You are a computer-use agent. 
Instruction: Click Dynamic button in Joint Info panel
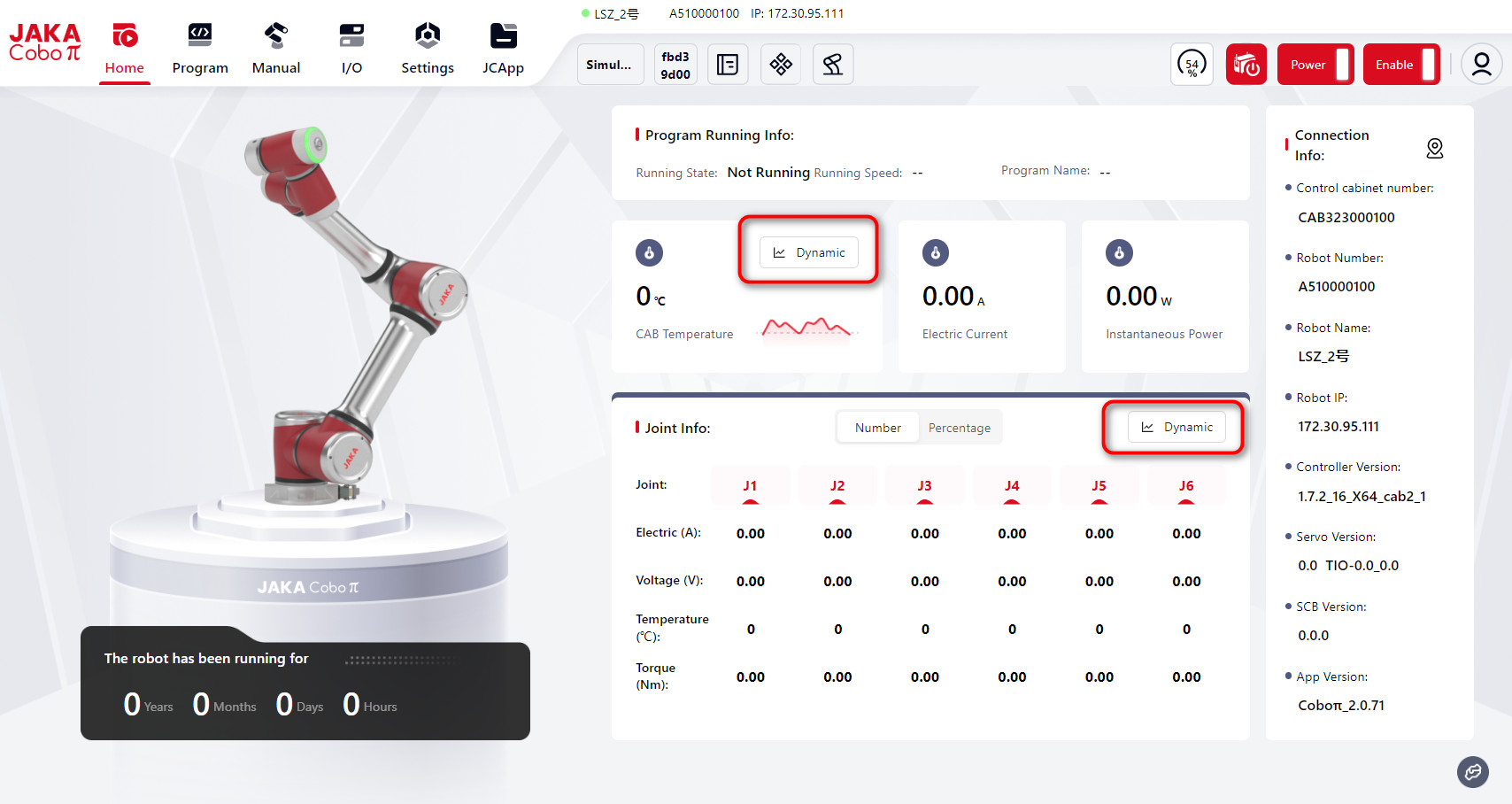1176,427
